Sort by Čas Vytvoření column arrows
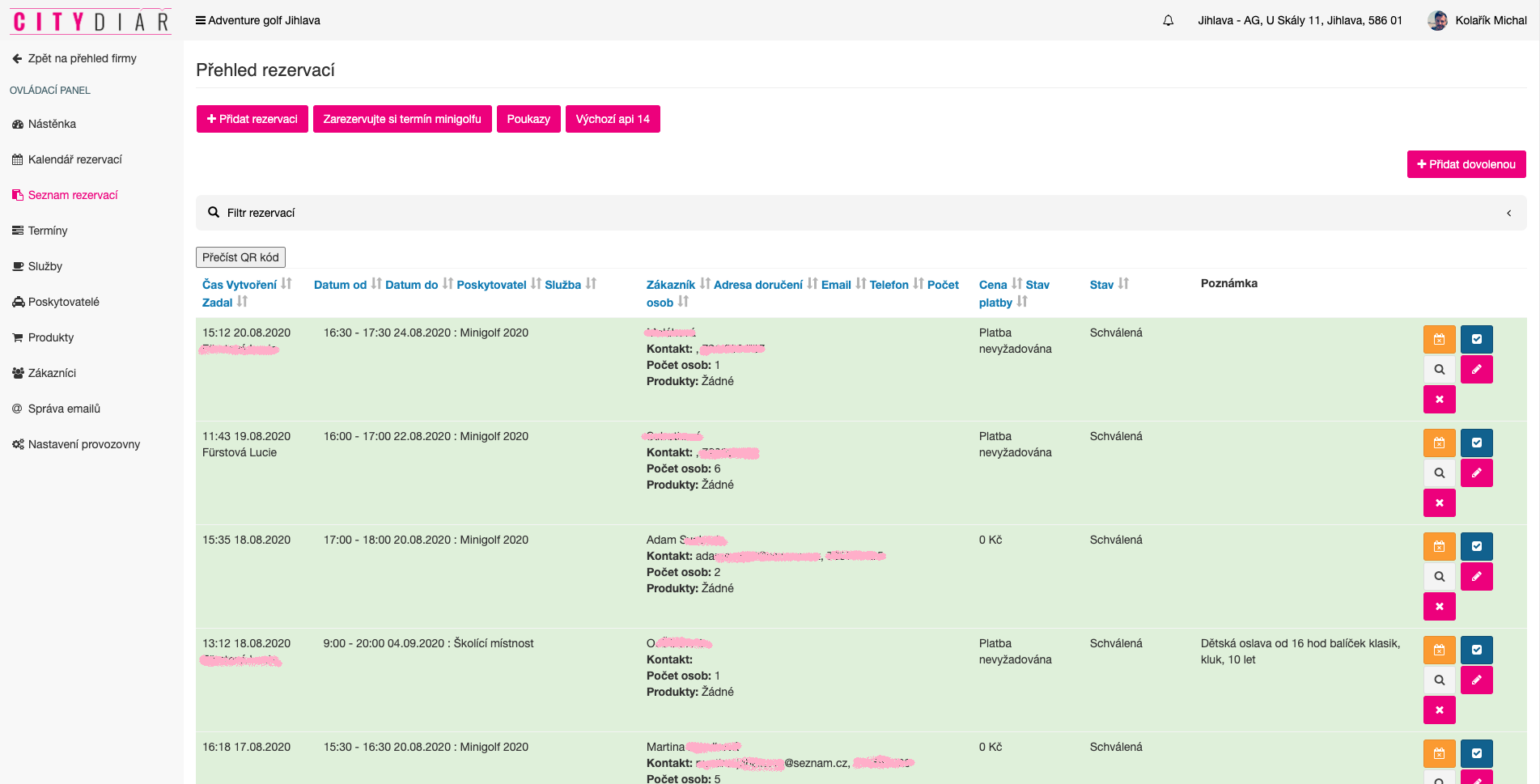Viewport: 1540px width, 784px height. coord(286,284)
